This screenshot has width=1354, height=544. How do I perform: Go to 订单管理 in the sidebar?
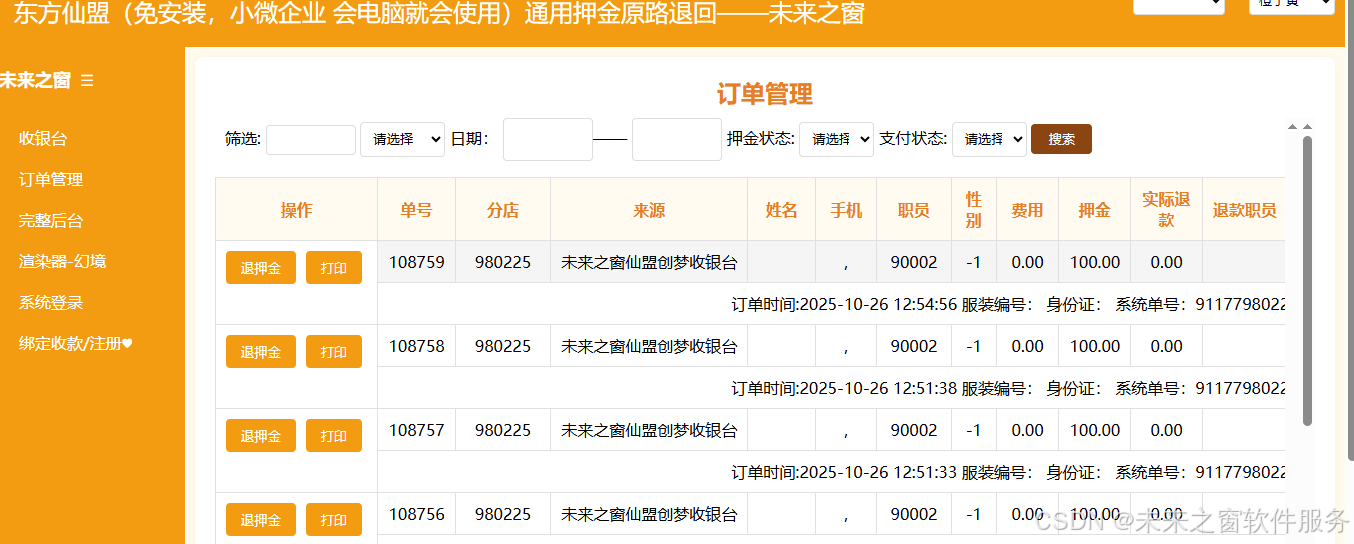pos(51,180)
